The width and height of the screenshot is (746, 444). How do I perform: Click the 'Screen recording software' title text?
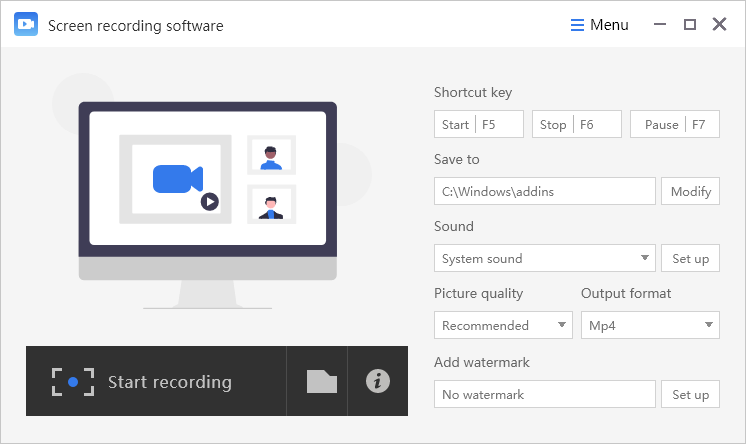(x=136, y=26)
